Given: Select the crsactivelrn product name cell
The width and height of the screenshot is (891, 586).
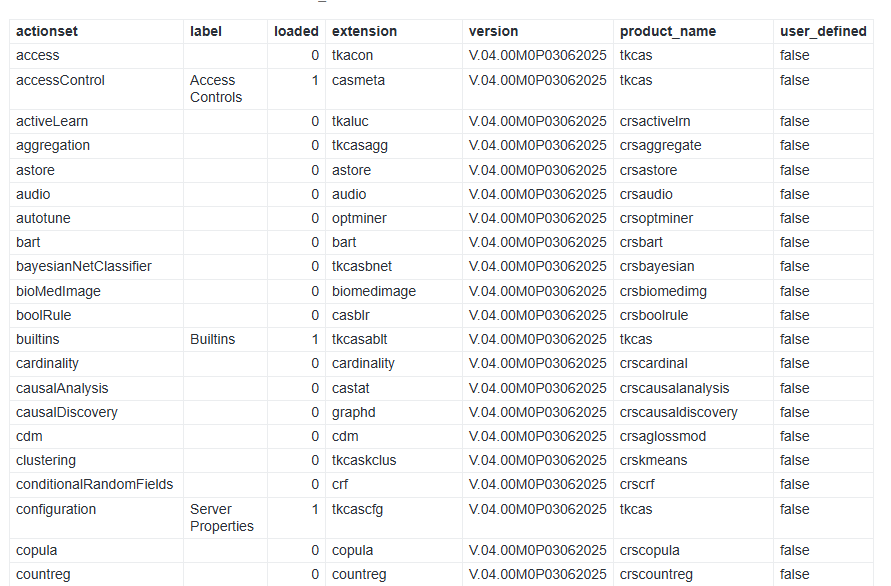Looking at the screenshot, I should [655, 121].
